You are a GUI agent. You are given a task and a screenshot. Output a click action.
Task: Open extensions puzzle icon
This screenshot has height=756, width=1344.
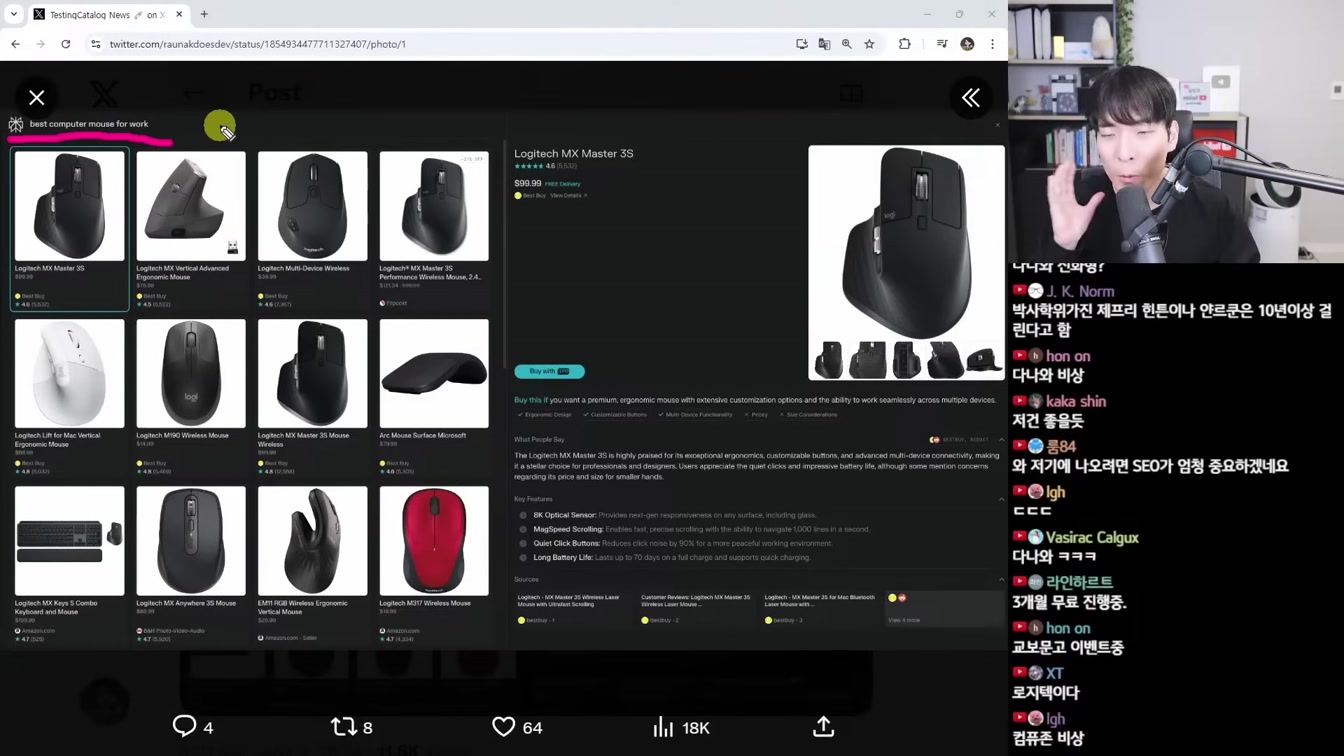pyautogui.click(x=905, y=44)
